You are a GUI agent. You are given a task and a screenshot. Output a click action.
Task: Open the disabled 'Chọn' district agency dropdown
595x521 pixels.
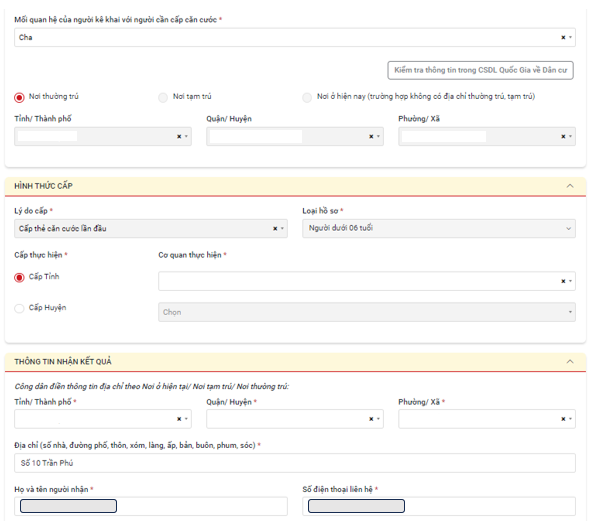[x=367, y=312]
